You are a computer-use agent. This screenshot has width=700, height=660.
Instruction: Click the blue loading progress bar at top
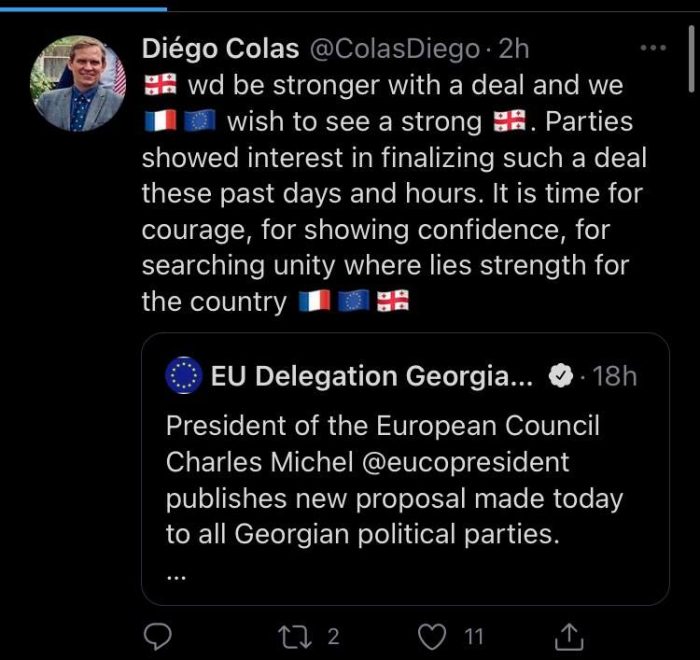coord(83,8)
